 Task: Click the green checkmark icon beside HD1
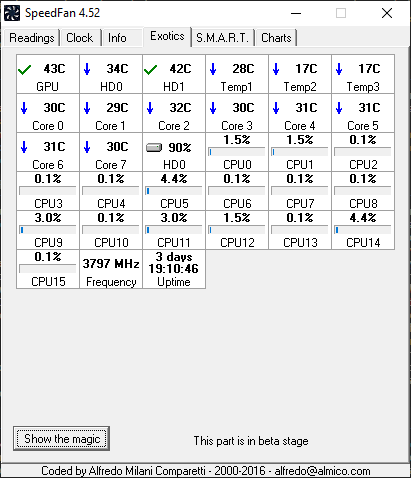coord(151,70)
